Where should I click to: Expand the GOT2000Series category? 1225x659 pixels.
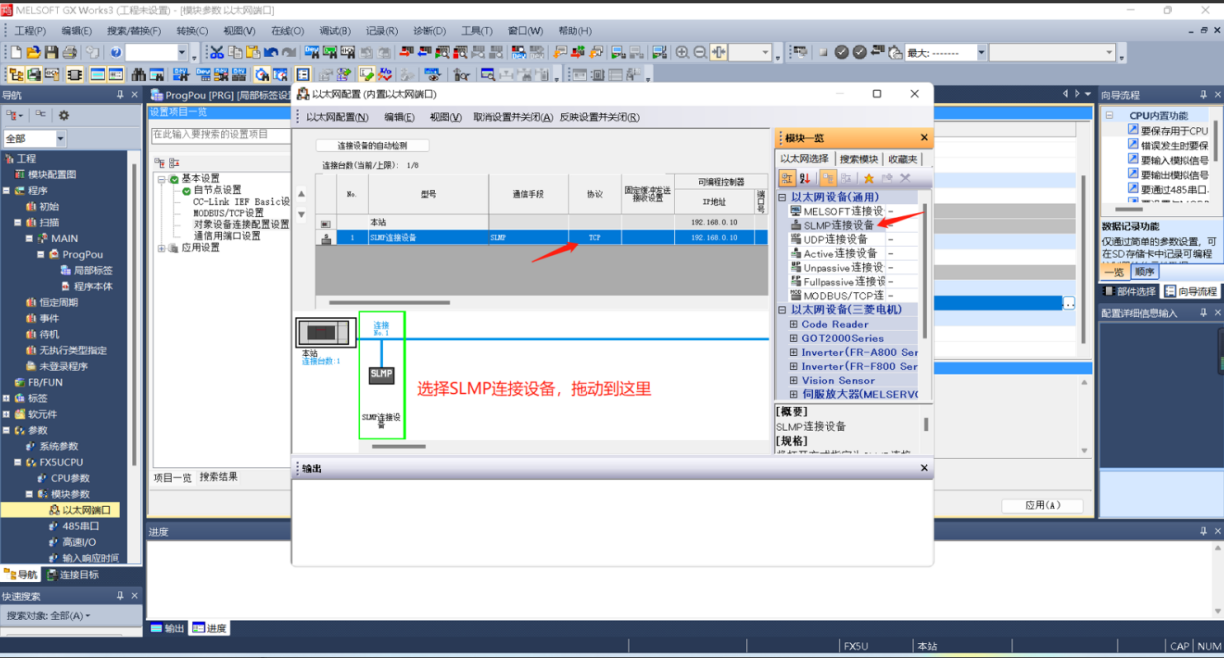(794, 338)
